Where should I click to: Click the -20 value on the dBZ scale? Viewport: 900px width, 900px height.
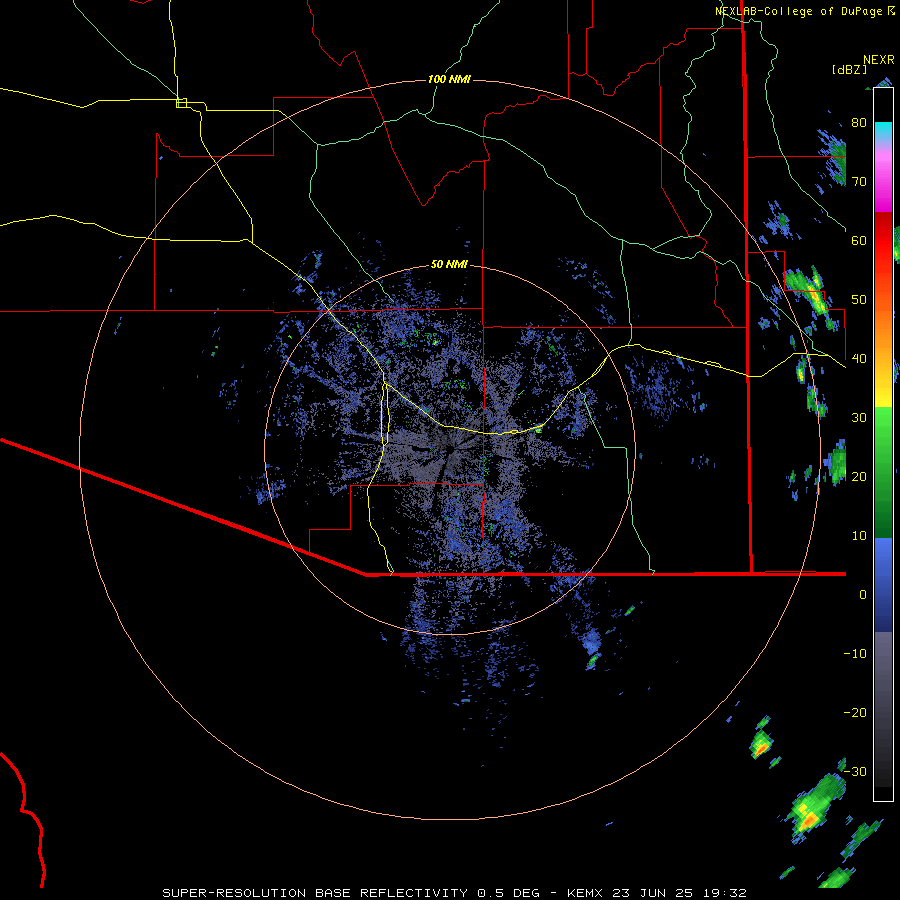855,712
